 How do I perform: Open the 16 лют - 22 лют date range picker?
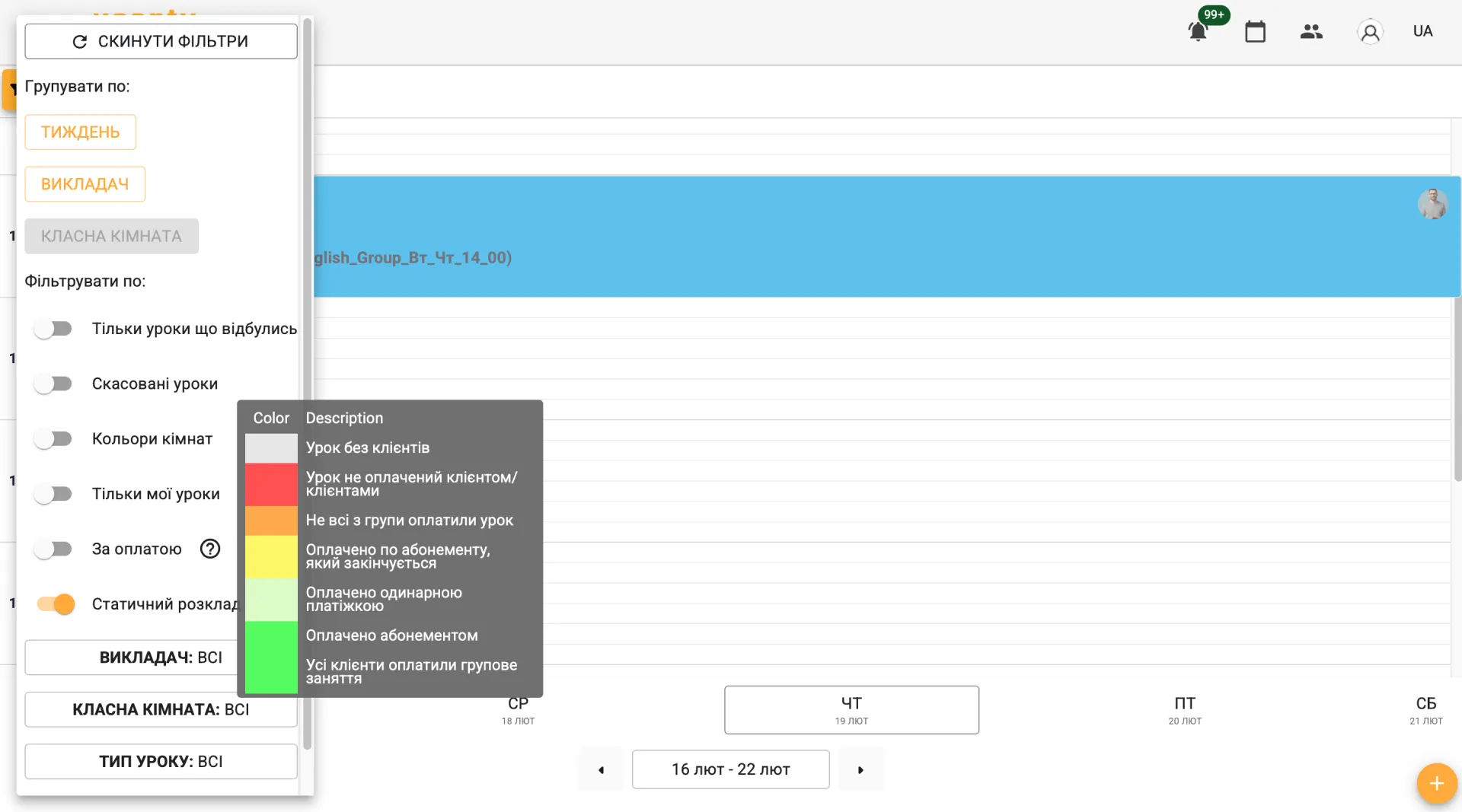[730, 769]
